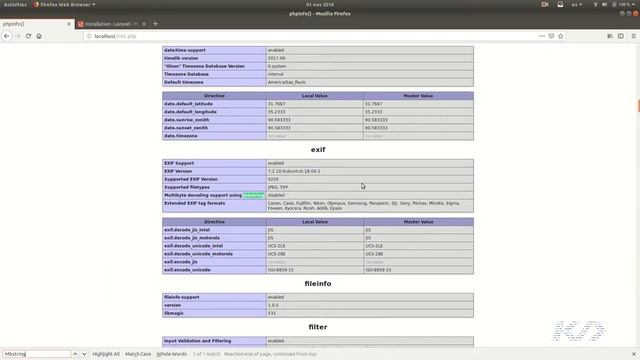Bookmark this page with the star icon
The width and height of the screenshot is (640, 360).
560,36
